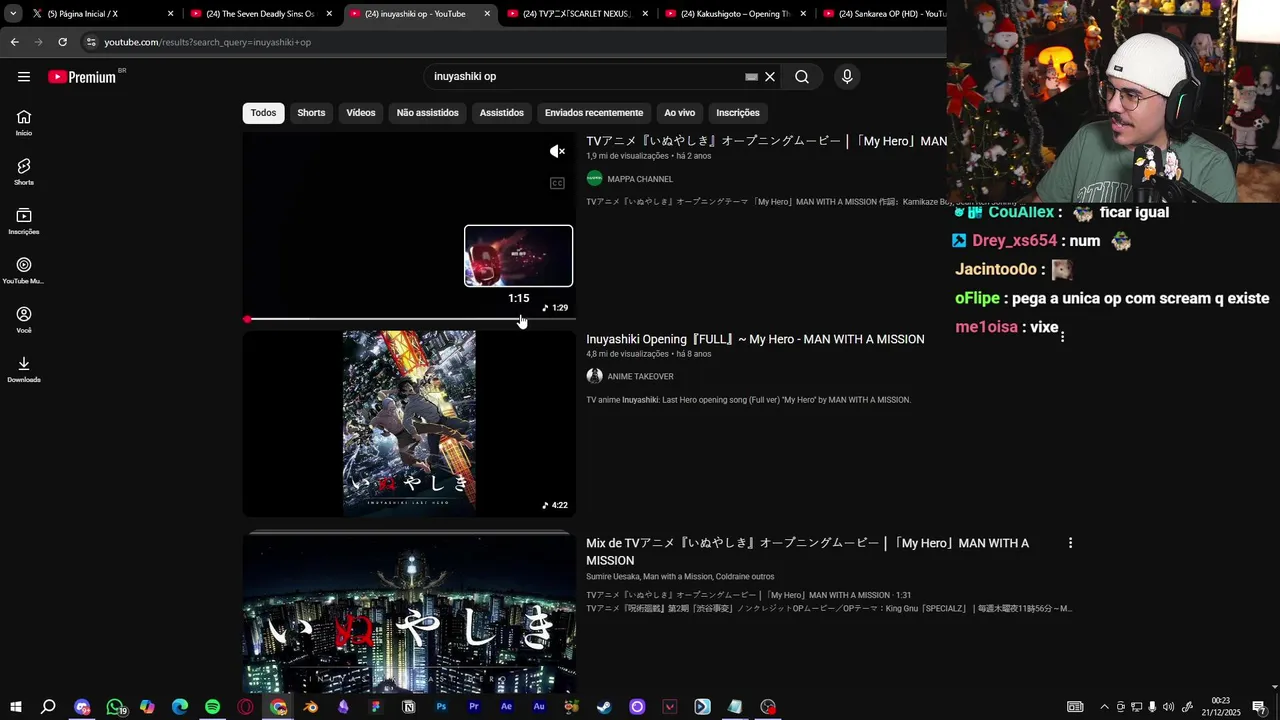Open the Mix de TV anime title
Viewport: 1280px width, 720px height.
(807, 551)
